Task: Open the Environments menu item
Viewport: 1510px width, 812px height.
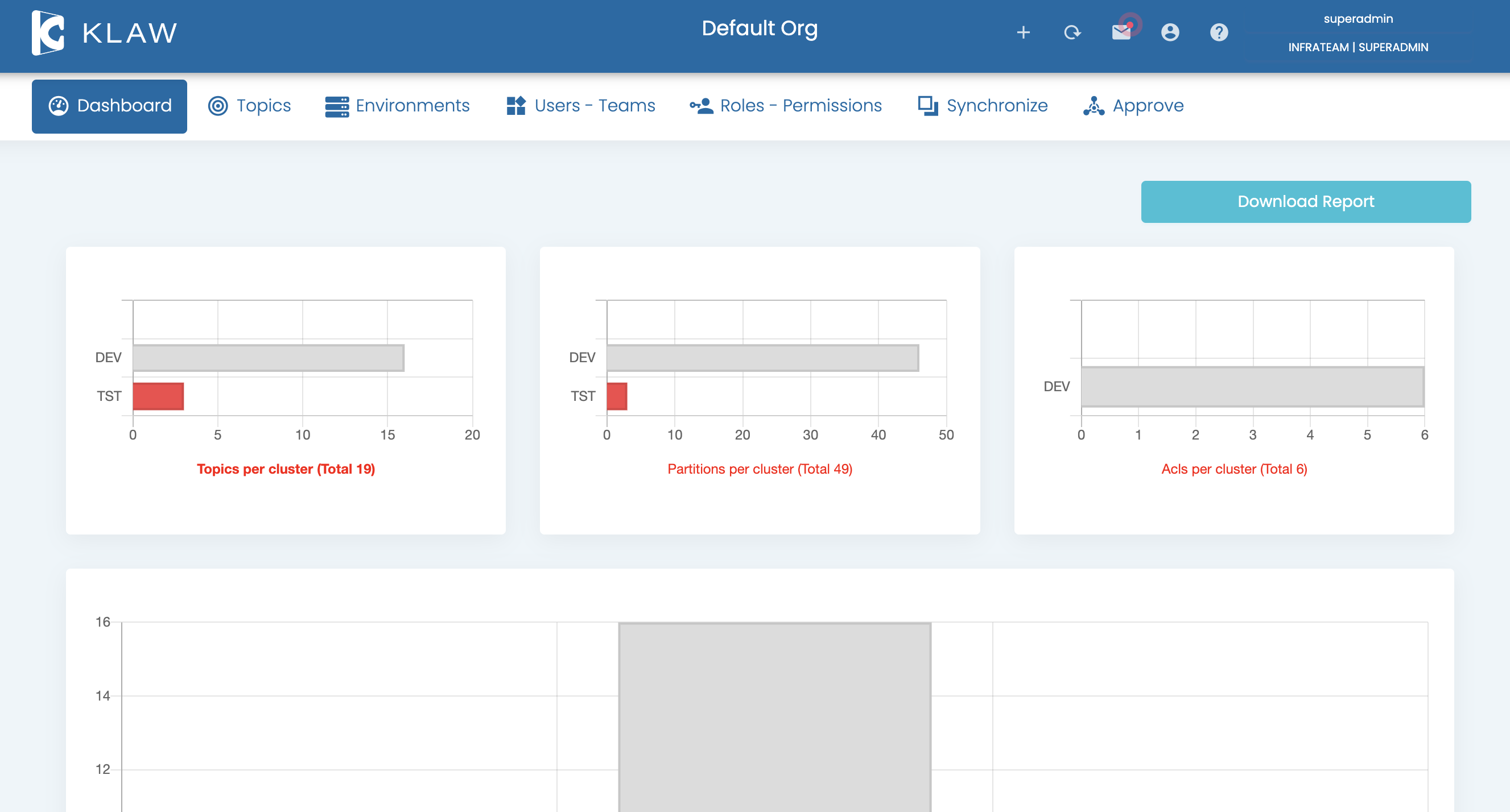Action: pyautogui.click(x=412, y=106)
